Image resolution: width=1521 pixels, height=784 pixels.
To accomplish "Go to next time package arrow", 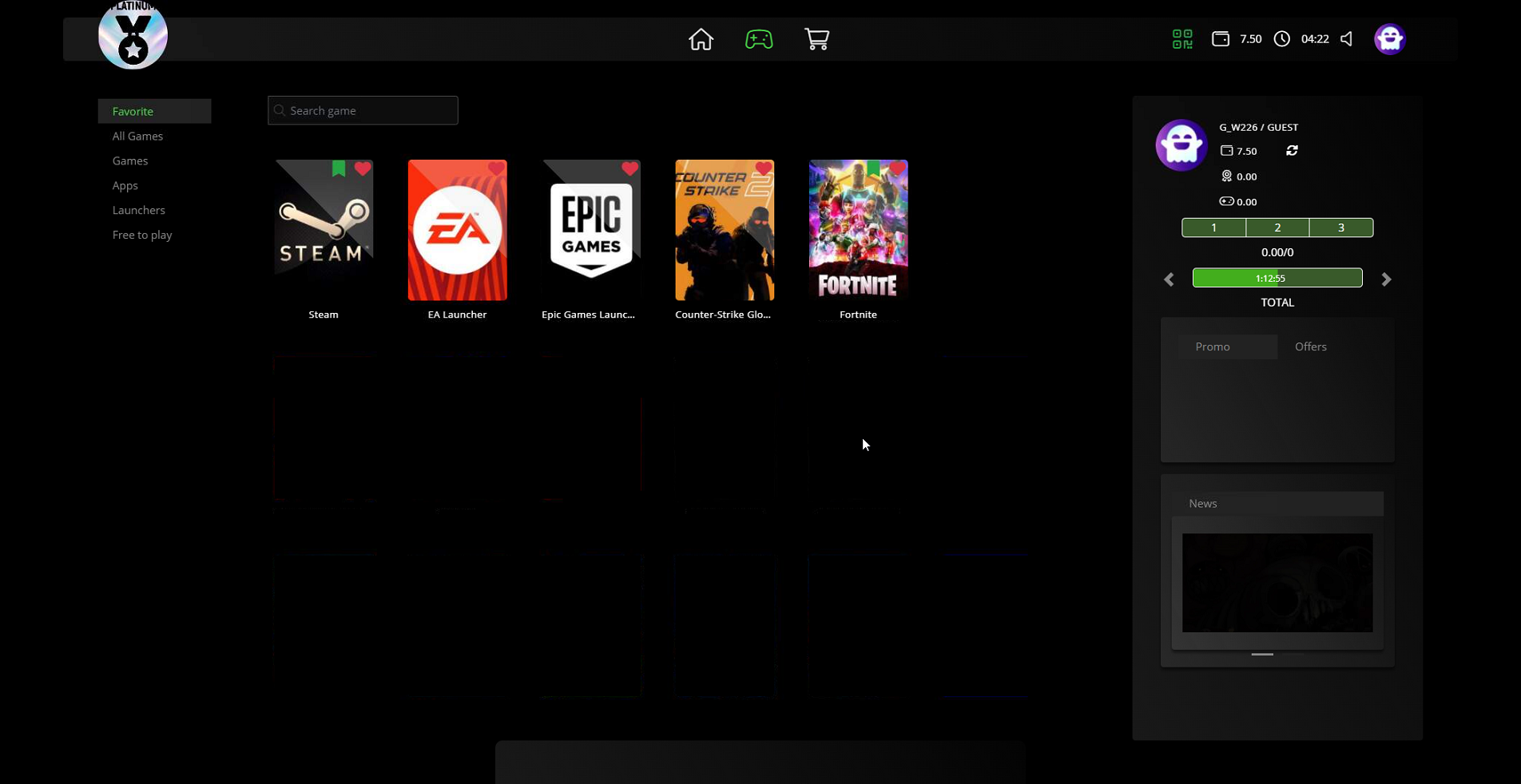I will pos(1386,279).
